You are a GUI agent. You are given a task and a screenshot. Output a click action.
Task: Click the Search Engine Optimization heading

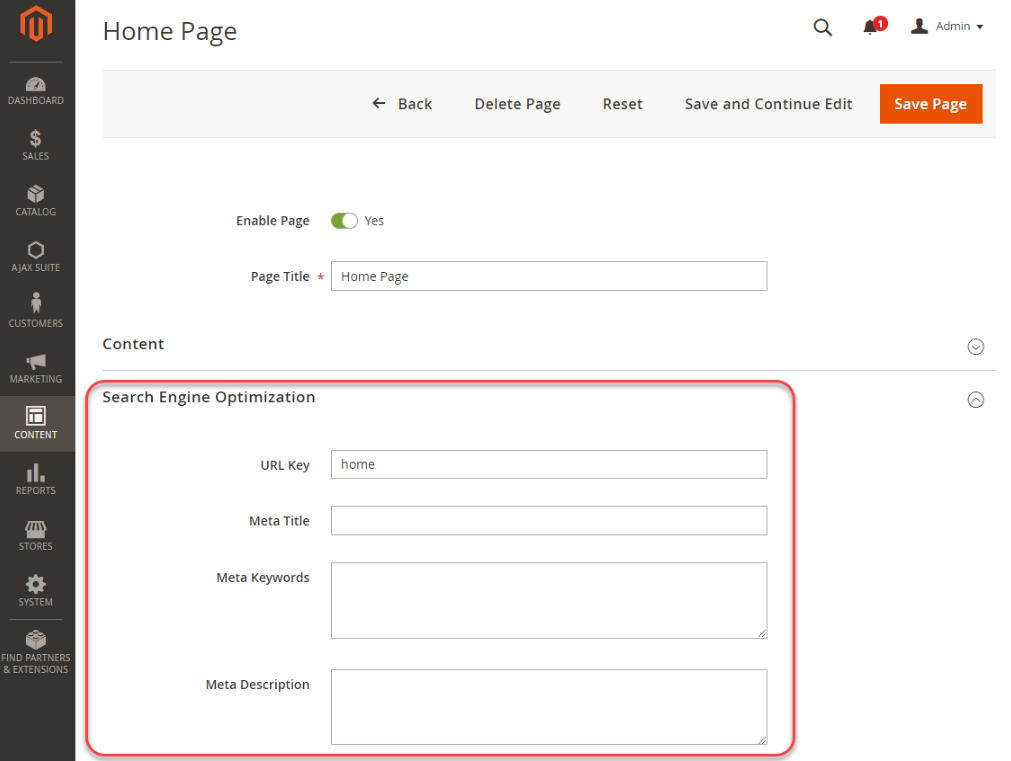[209, 397]
